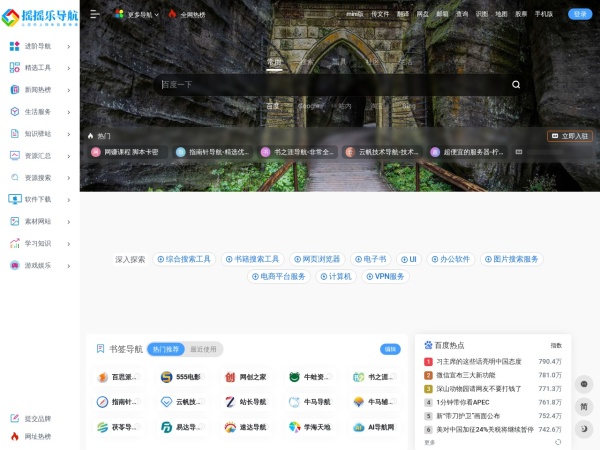Screen dimensions: 600x450
Task: Open the 更多导航 dropdown in top bar
Action: pos(133,14)
